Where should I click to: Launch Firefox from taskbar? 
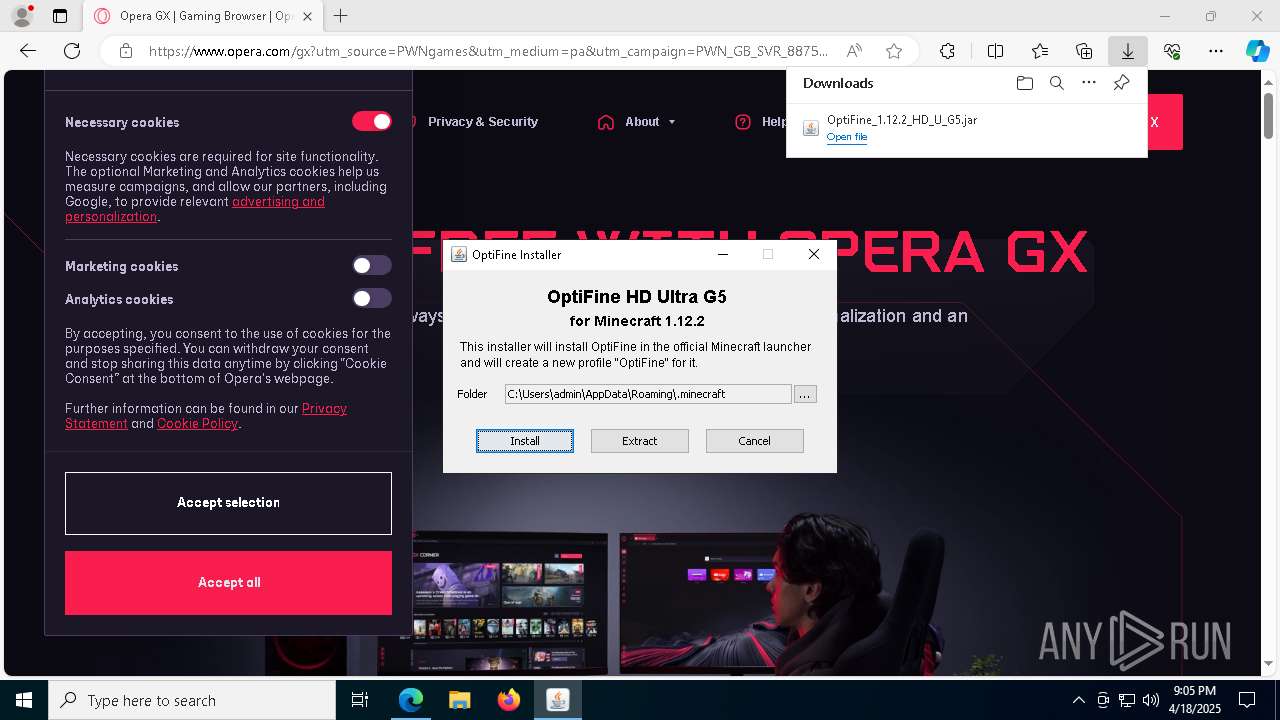pyautogui.click(x=509, y=700)
